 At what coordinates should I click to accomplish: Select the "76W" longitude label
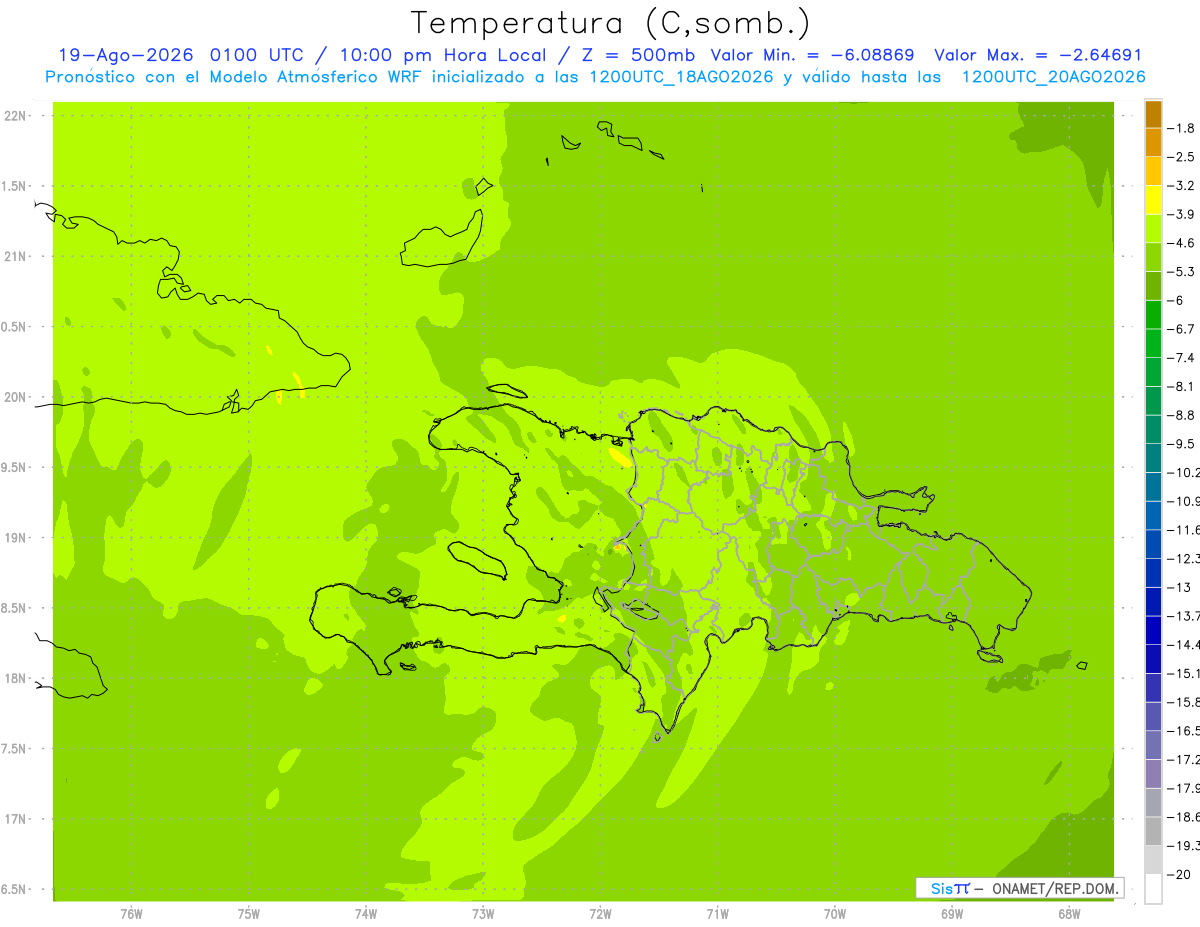pyautogui.click(x=131, y=914)
